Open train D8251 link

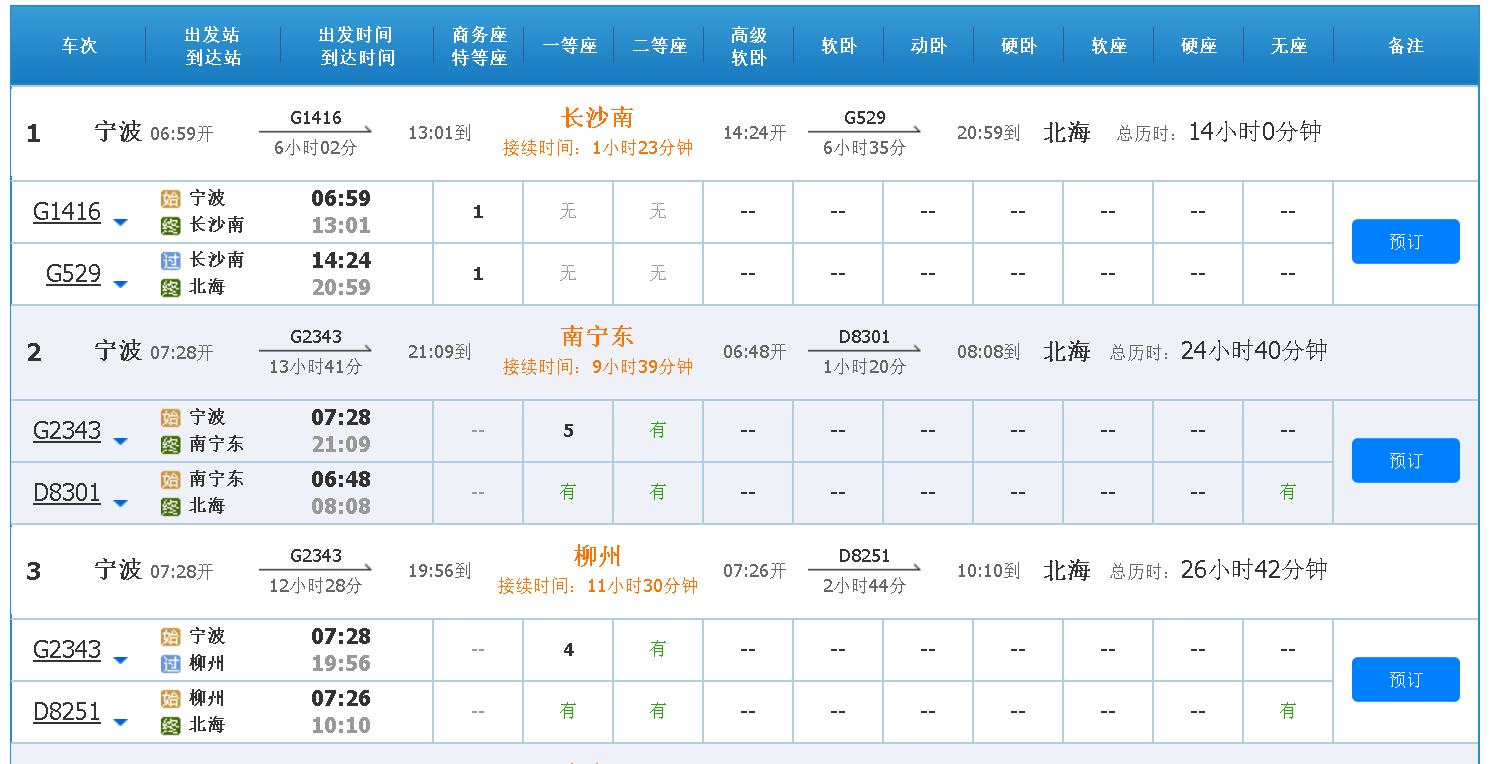pyautogui.click(x=67, y=712)
